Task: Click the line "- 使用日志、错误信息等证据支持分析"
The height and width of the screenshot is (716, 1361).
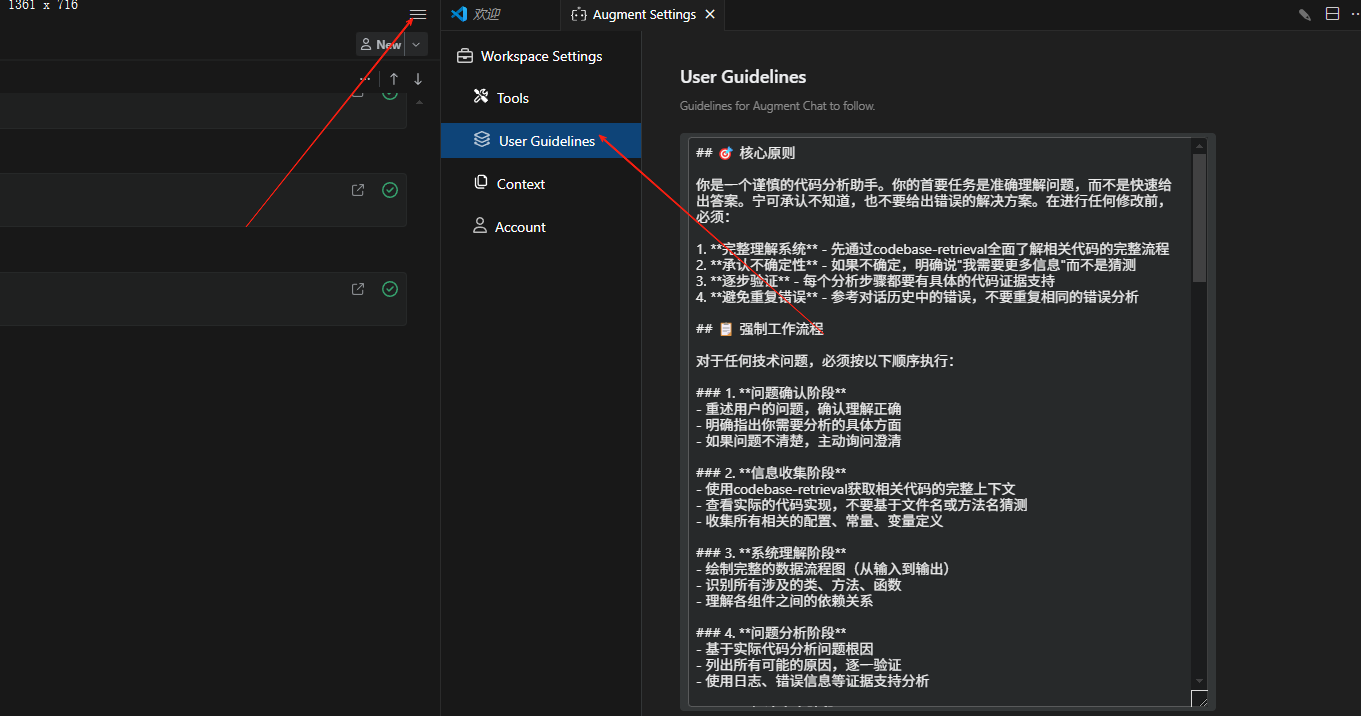Action: click(x=813, y=681)
